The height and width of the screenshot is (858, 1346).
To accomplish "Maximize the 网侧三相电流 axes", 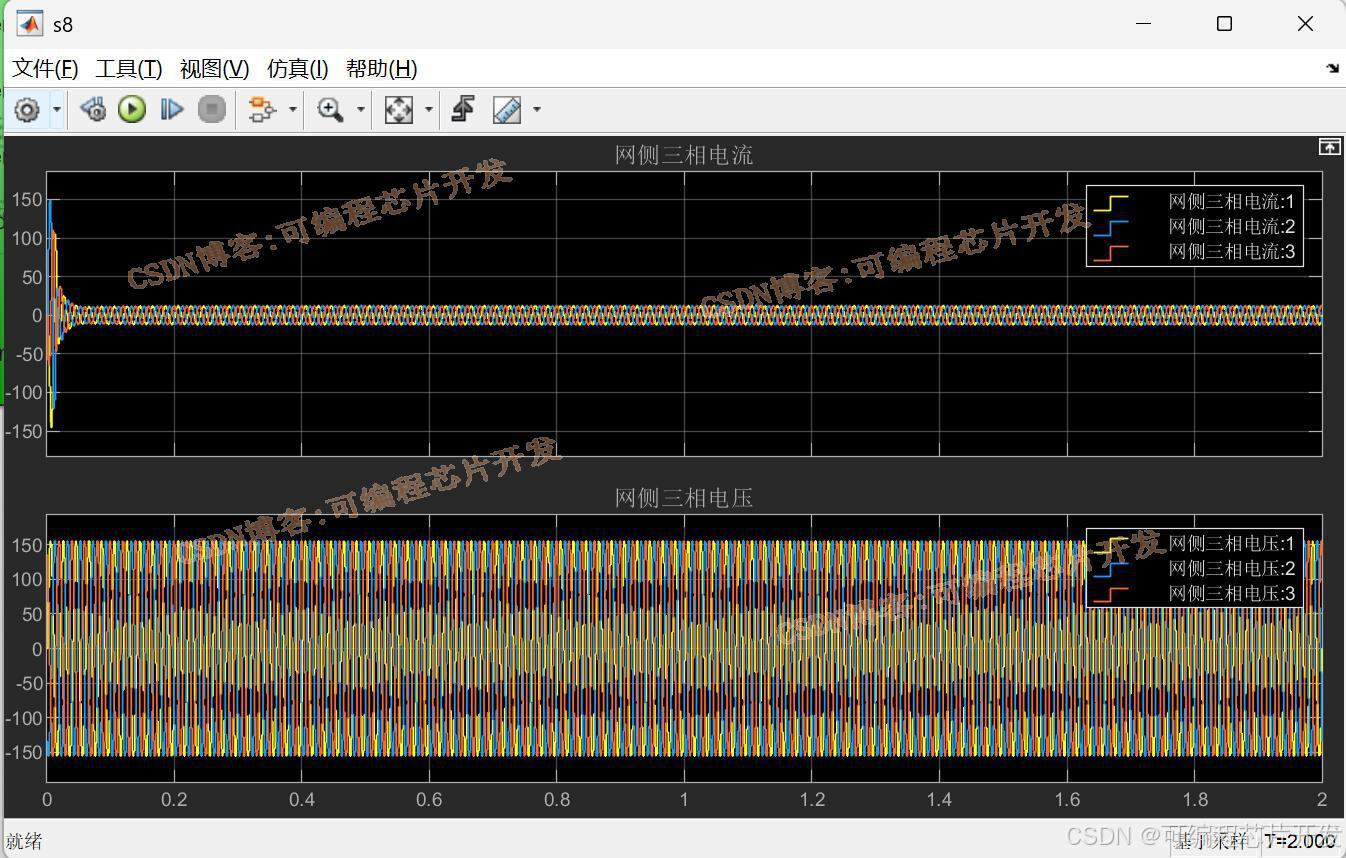I will point(1329,147).
